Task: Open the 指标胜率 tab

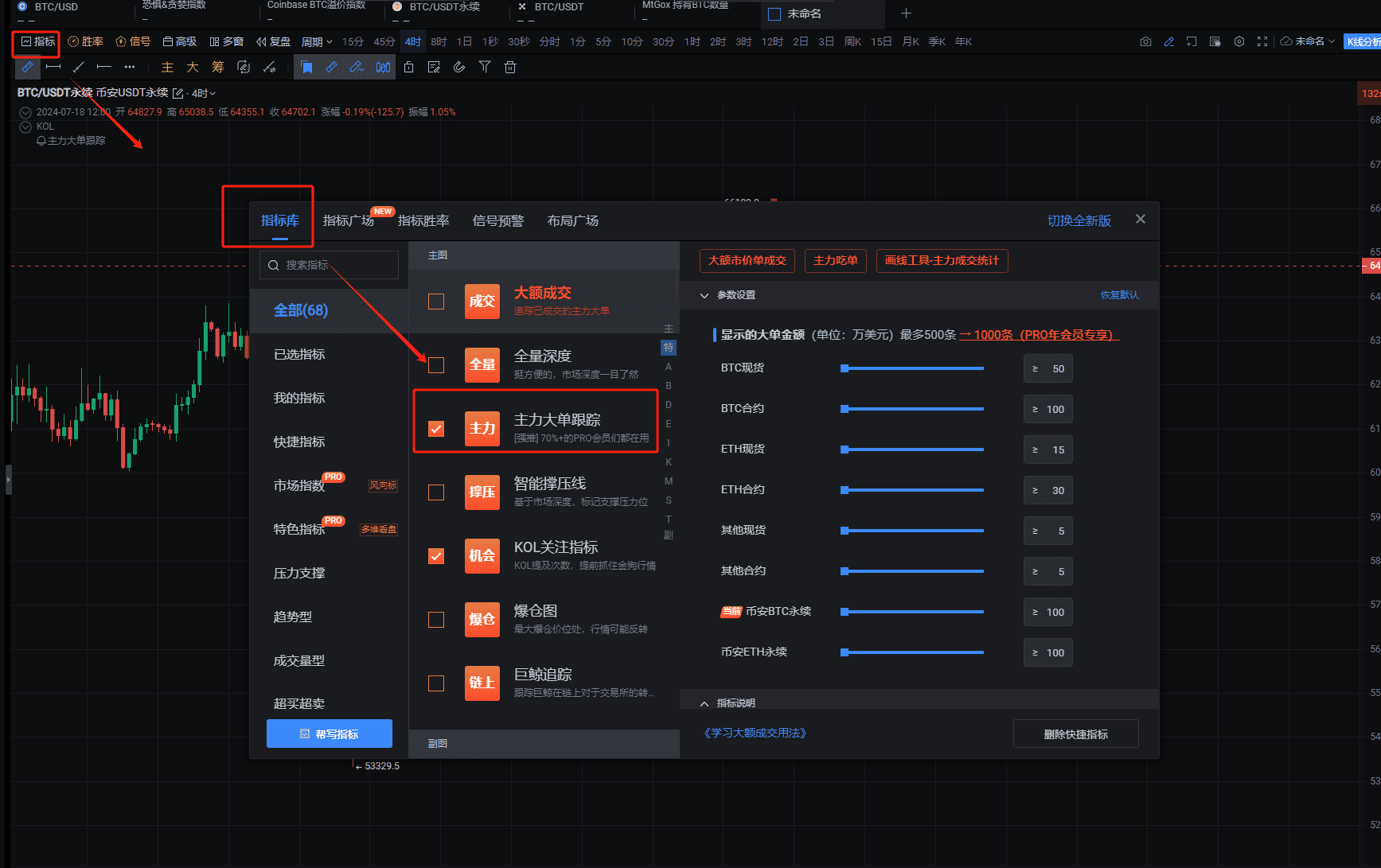Action: [x=423, y=221]
